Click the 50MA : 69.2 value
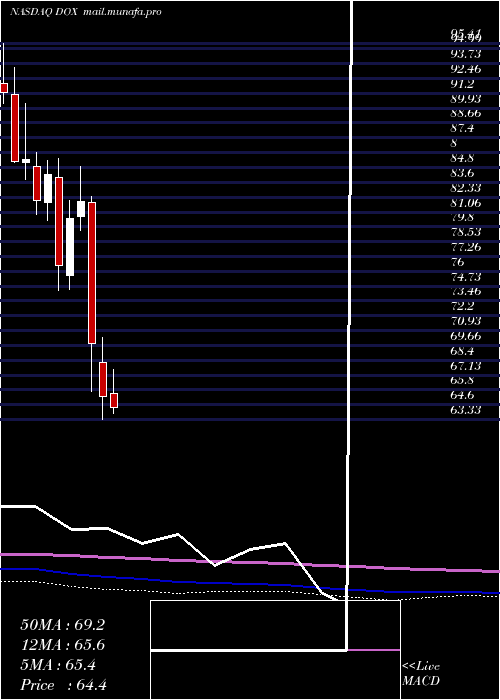The width and height of the screenshot is (500, 700). (62, 625)
